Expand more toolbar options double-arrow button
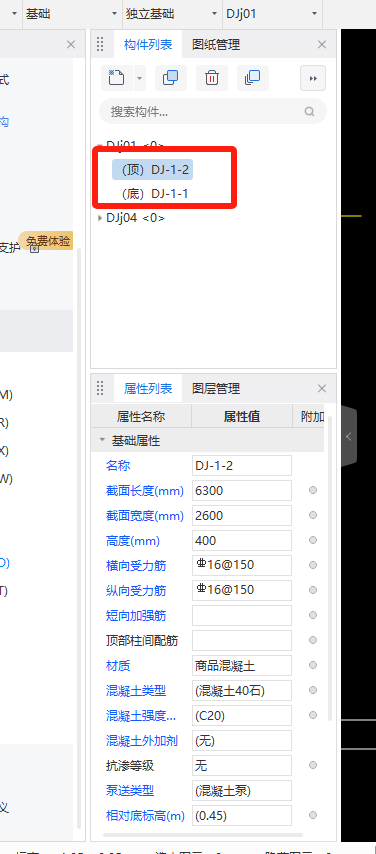Image resolution: width=376 pixels, height=854 pixels. (x=313, y=78)
